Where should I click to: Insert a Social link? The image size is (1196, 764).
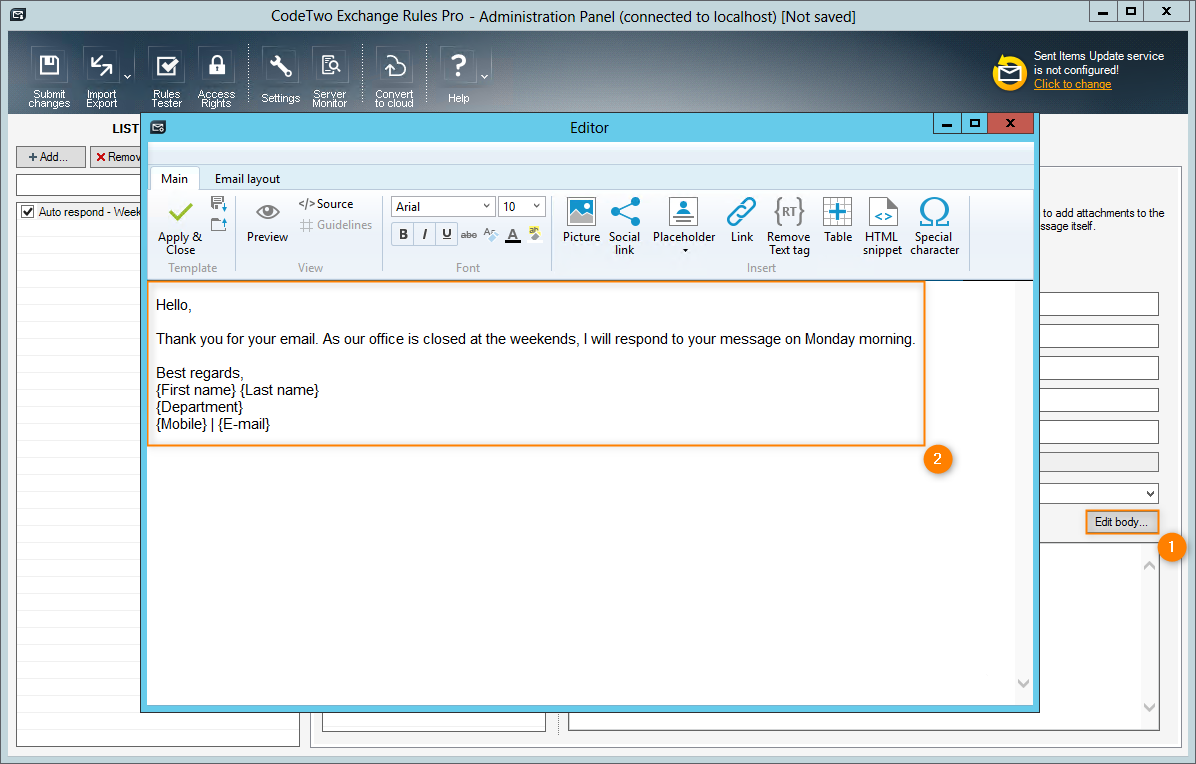point(625,226)
